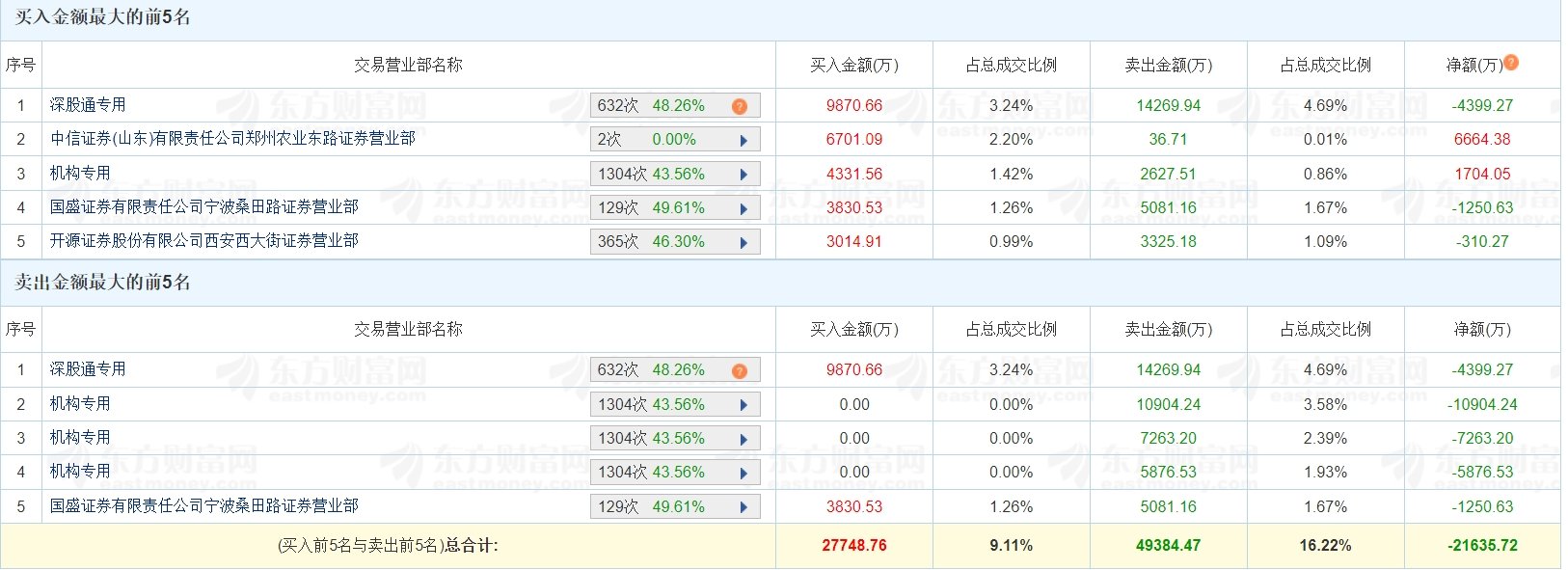1568x570 pixels.
Task: Select total percentage 9.11%
Action: pyautogui.click(x=1012, y=546)
